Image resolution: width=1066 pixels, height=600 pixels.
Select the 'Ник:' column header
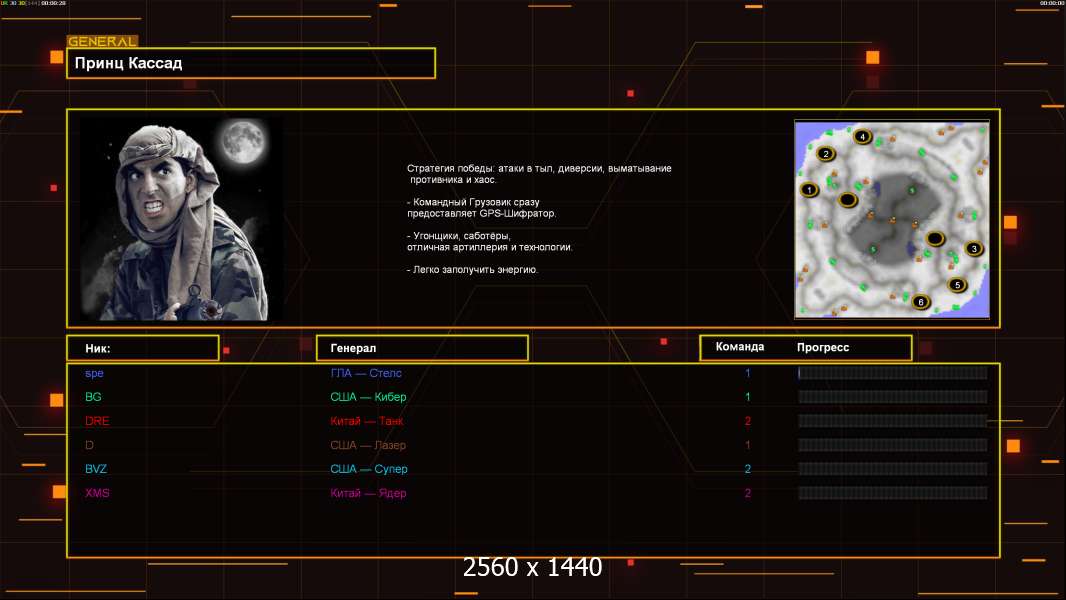click(142, 348)
